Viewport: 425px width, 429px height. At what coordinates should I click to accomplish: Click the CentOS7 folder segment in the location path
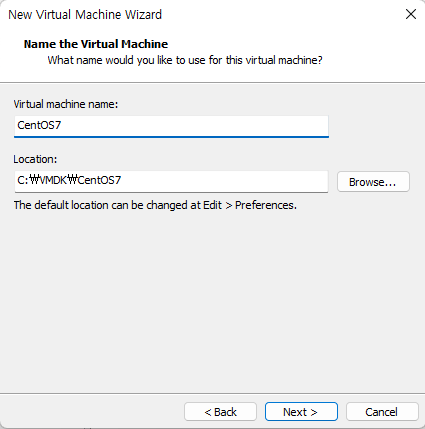click(x=99, y=180)
